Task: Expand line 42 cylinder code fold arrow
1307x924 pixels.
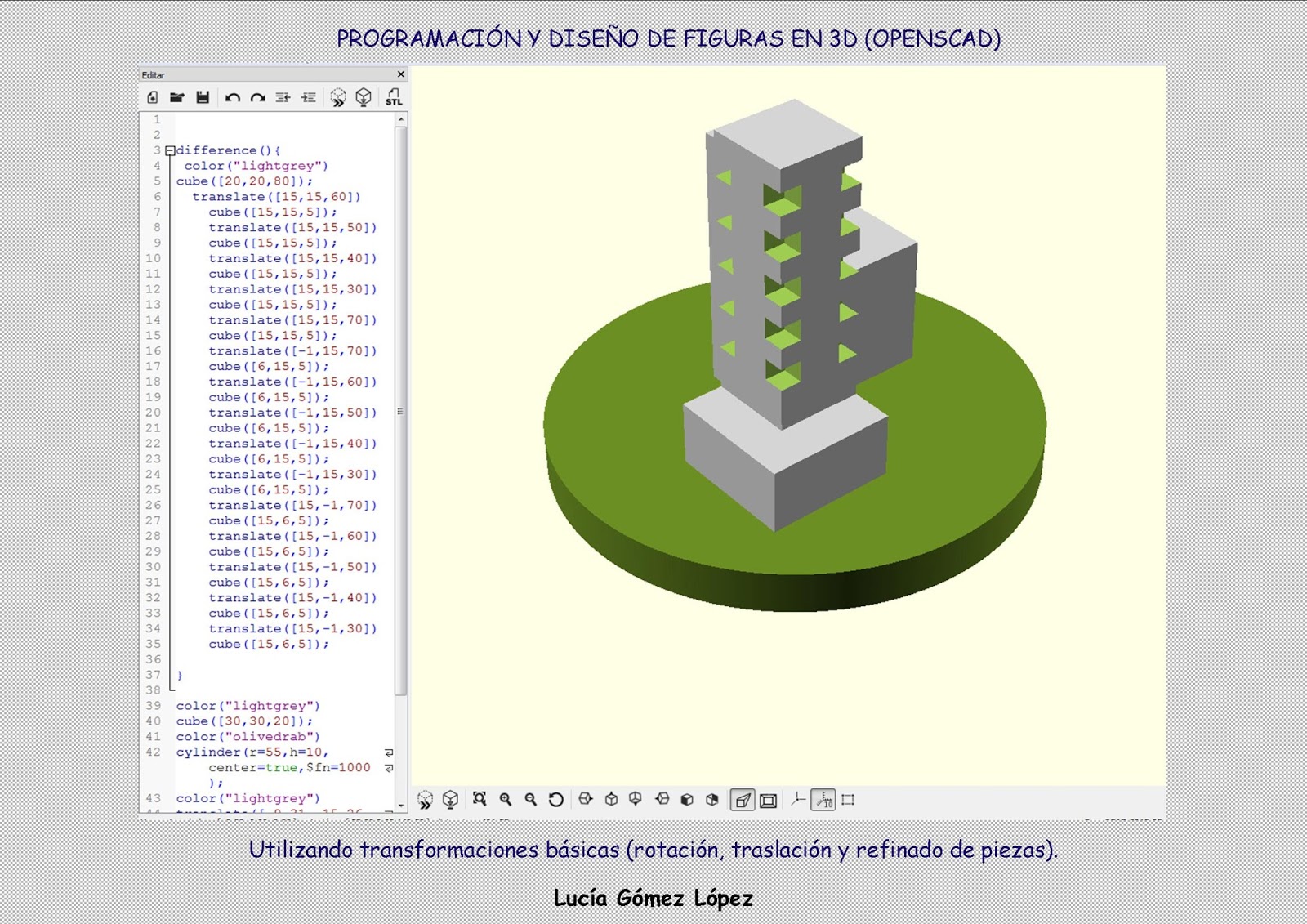Action: click(390, 752)
